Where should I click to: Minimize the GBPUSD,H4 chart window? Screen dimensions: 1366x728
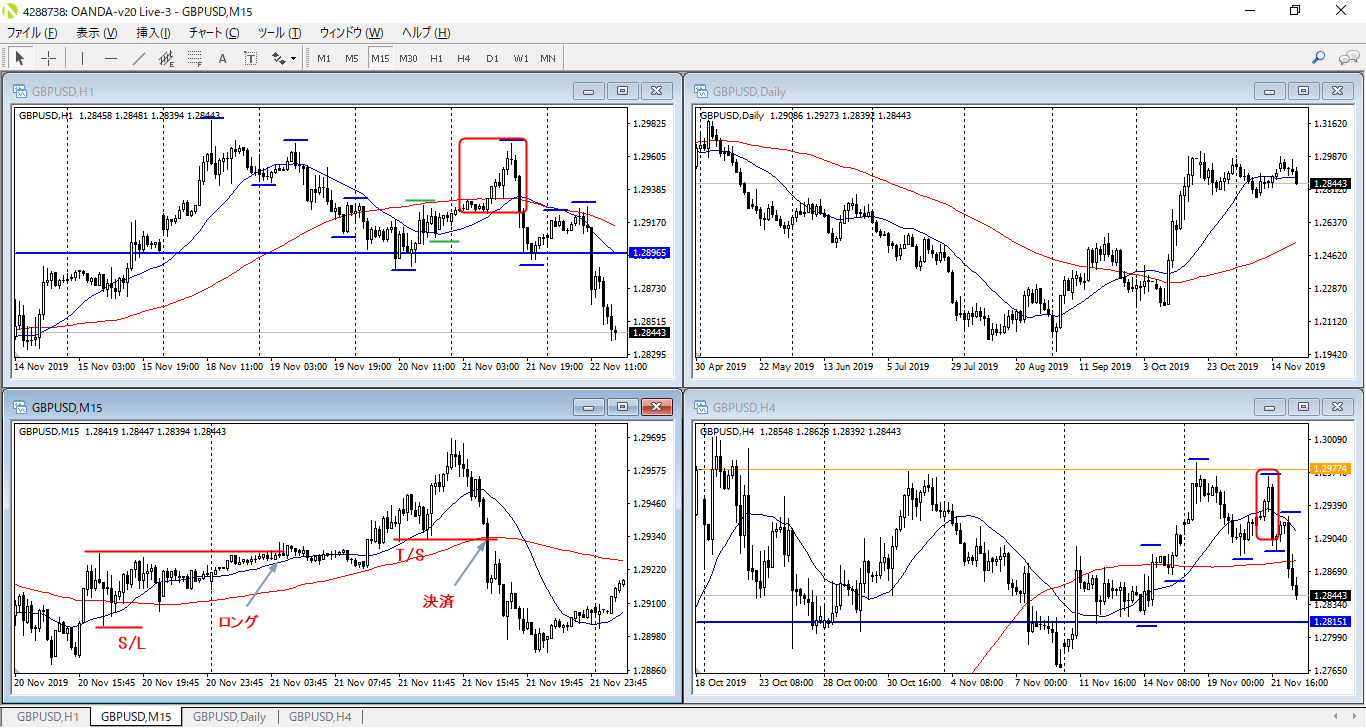[1269, 407]
